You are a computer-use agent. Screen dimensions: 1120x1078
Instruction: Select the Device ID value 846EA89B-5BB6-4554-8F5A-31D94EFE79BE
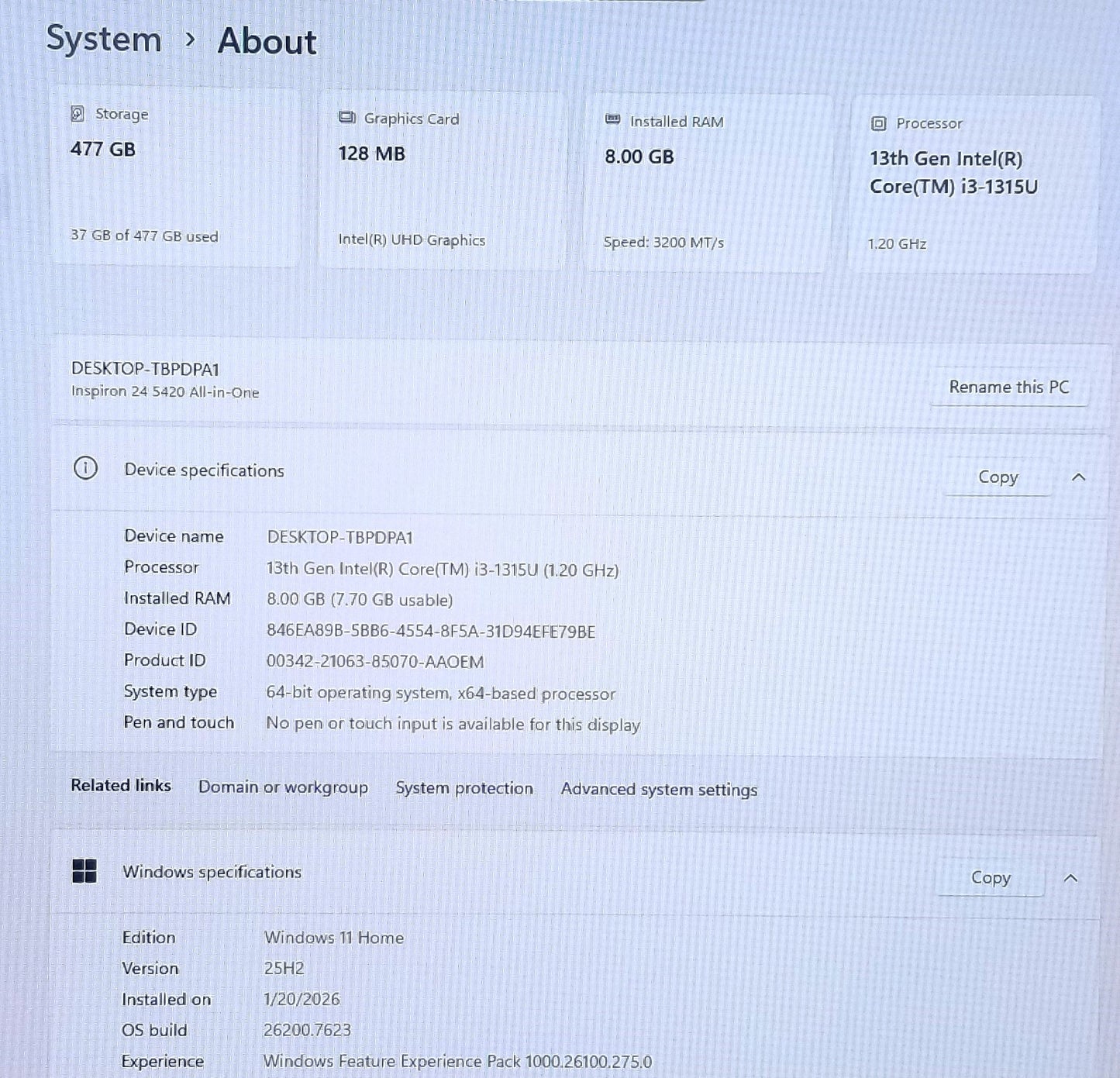pyautogui.click(x=431, y=631)
